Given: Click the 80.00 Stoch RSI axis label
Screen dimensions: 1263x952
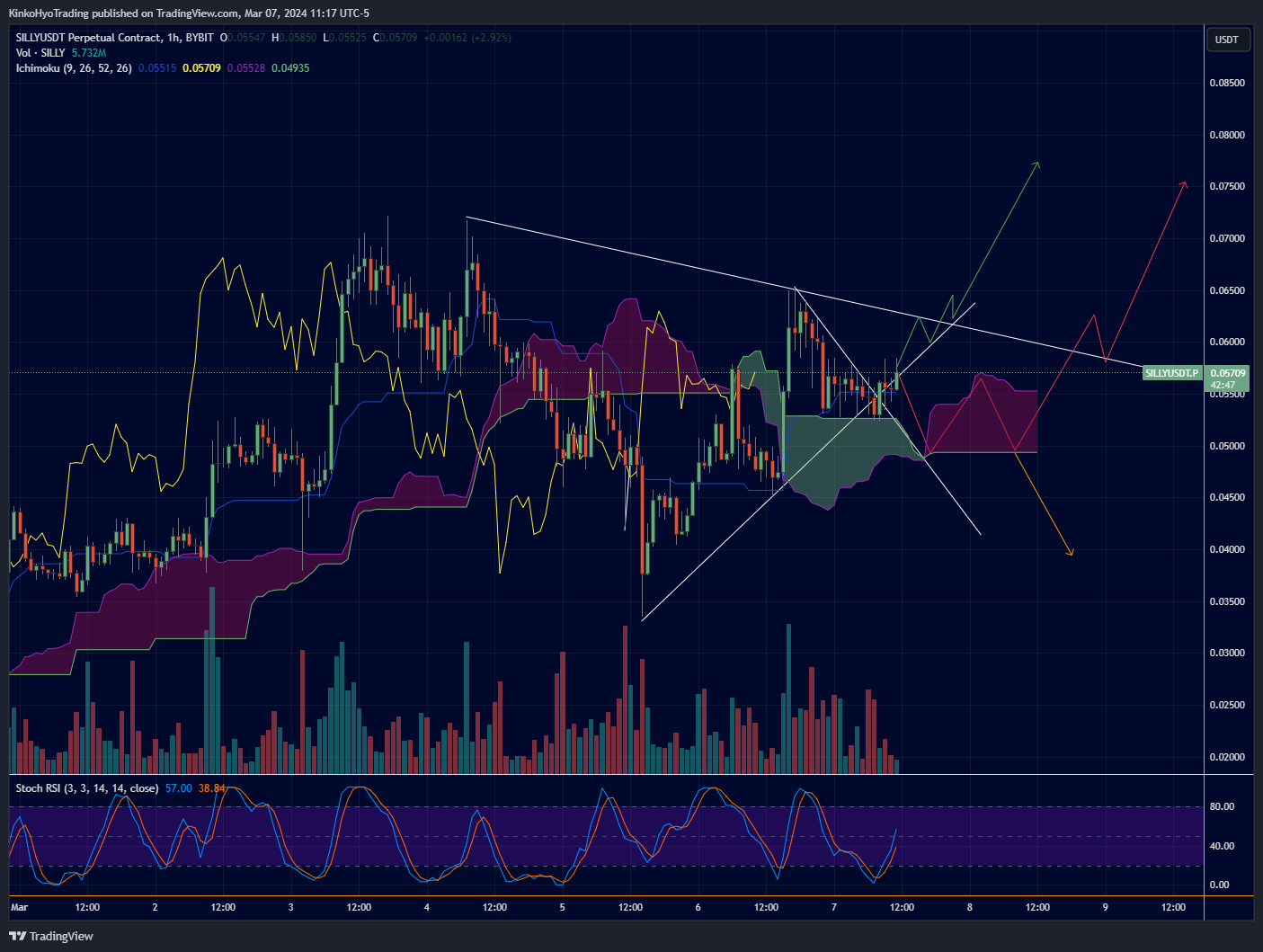Looking at the screenshot, I should coord(1222,807).
